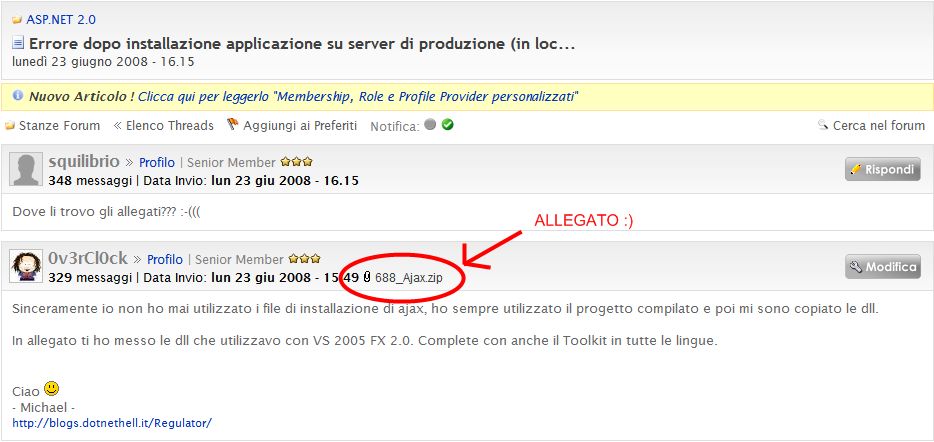This screenshot has height=442, width=934.
Task: Click the date "lunedì 23 giugno 2008 - 16.15"
Action: (x=103, y=62)
